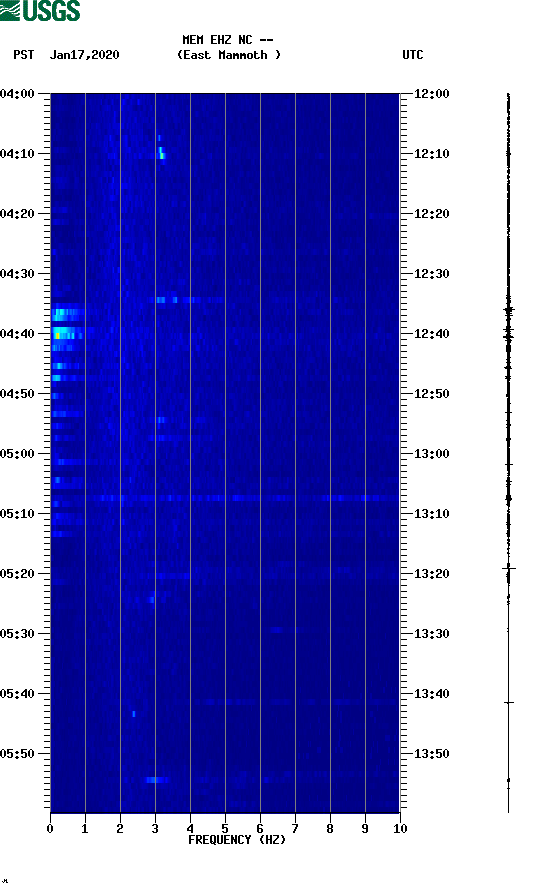
Task: Click the '12:20' UTC time label
Action: [432, 214]
